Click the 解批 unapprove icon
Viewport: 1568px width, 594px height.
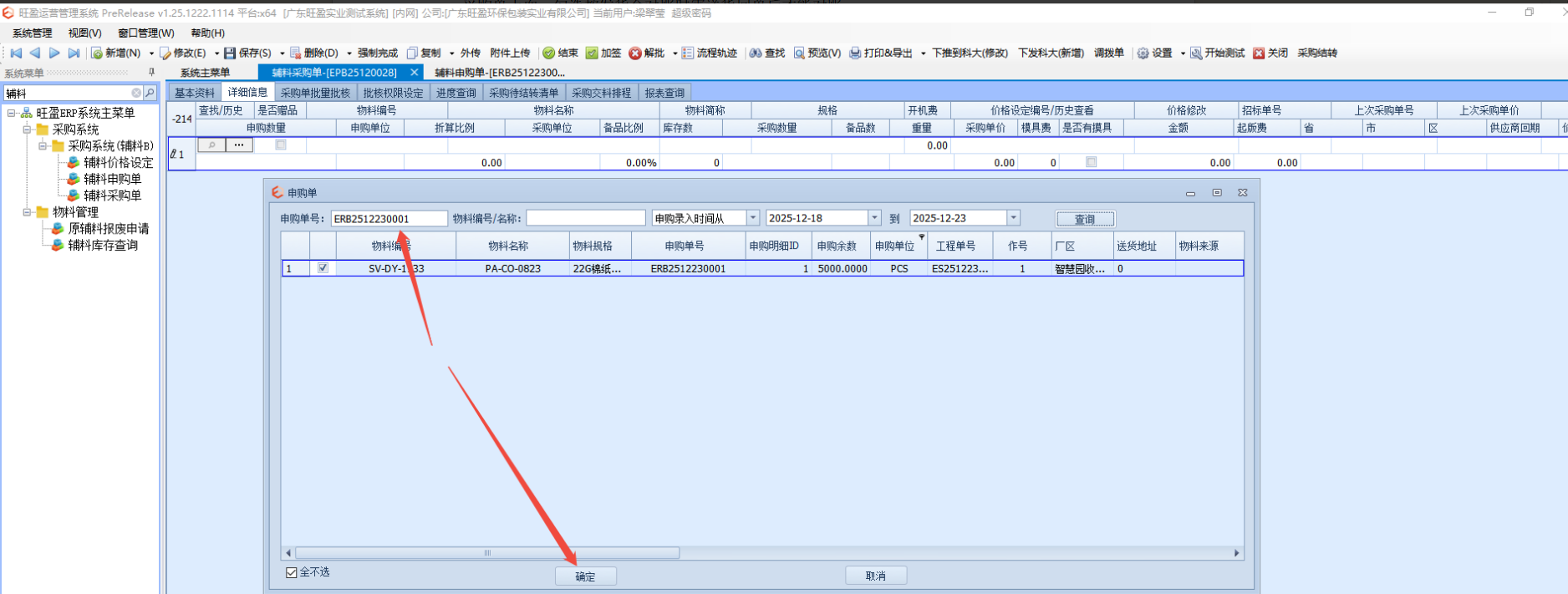coord(635,53)
